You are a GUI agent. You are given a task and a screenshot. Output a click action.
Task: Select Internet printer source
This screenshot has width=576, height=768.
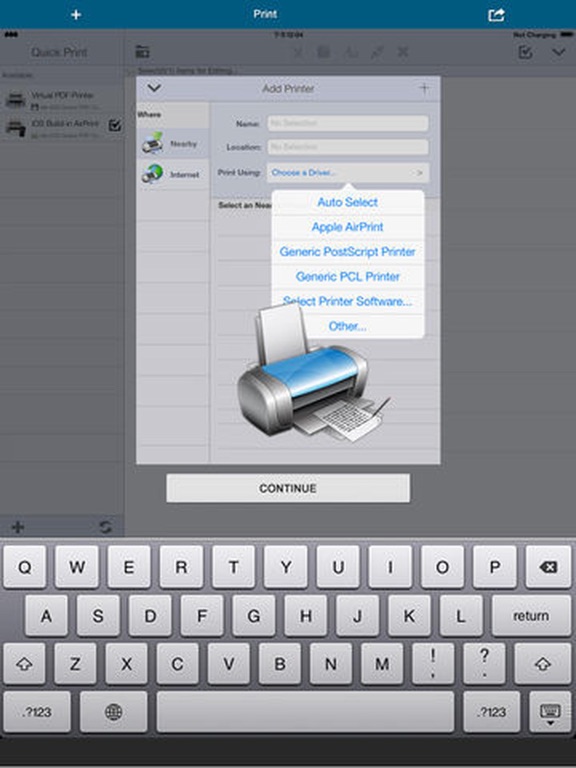[x=173, y=174]
